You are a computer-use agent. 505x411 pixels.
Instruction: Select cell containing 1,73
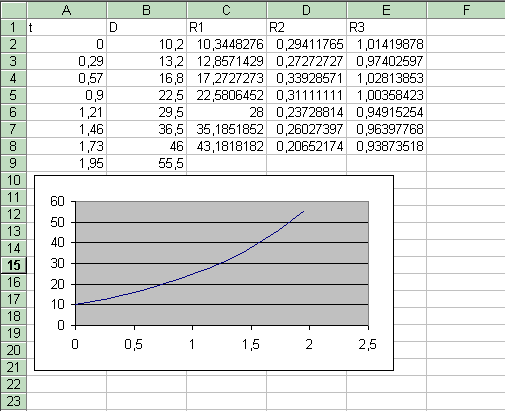click(x=67, y=146)
